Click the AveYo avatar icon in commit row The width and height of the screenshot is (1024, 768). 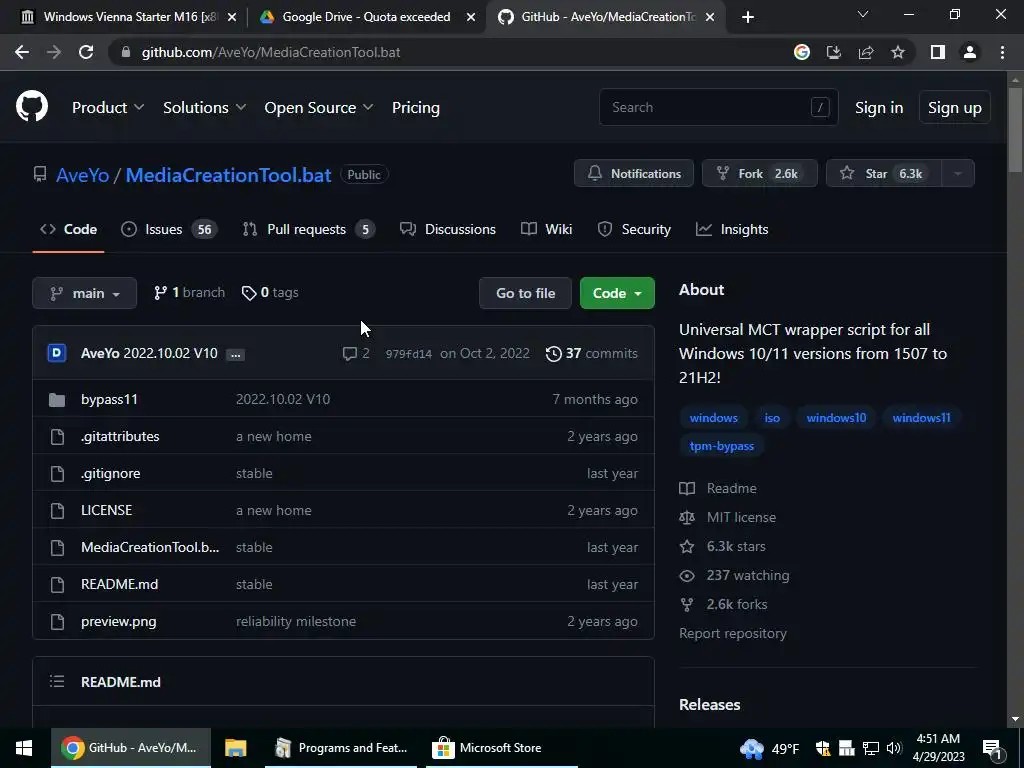pos(57,353)
